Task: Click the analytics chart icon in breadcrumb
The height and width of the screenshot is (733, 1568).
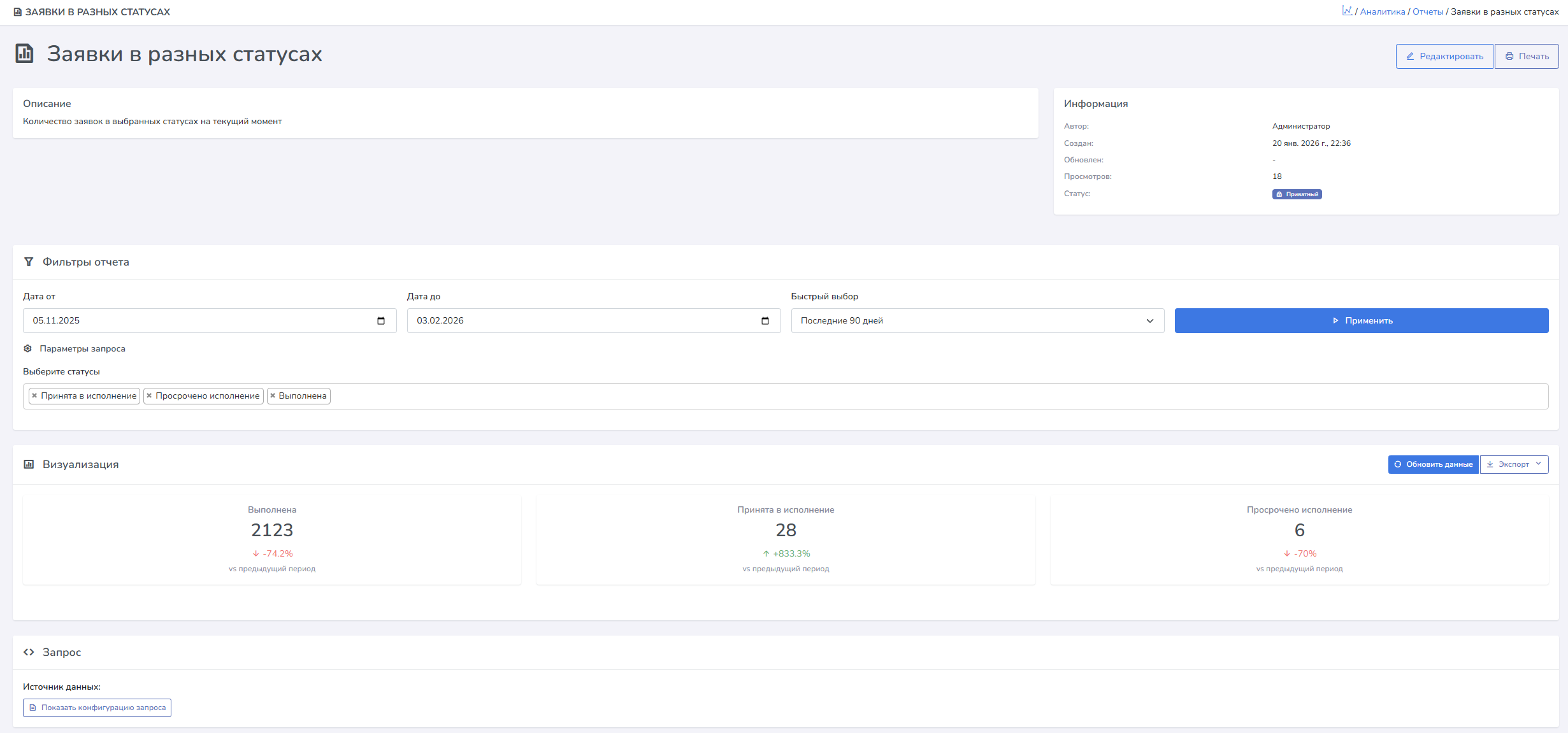Action: [1347, 11]
